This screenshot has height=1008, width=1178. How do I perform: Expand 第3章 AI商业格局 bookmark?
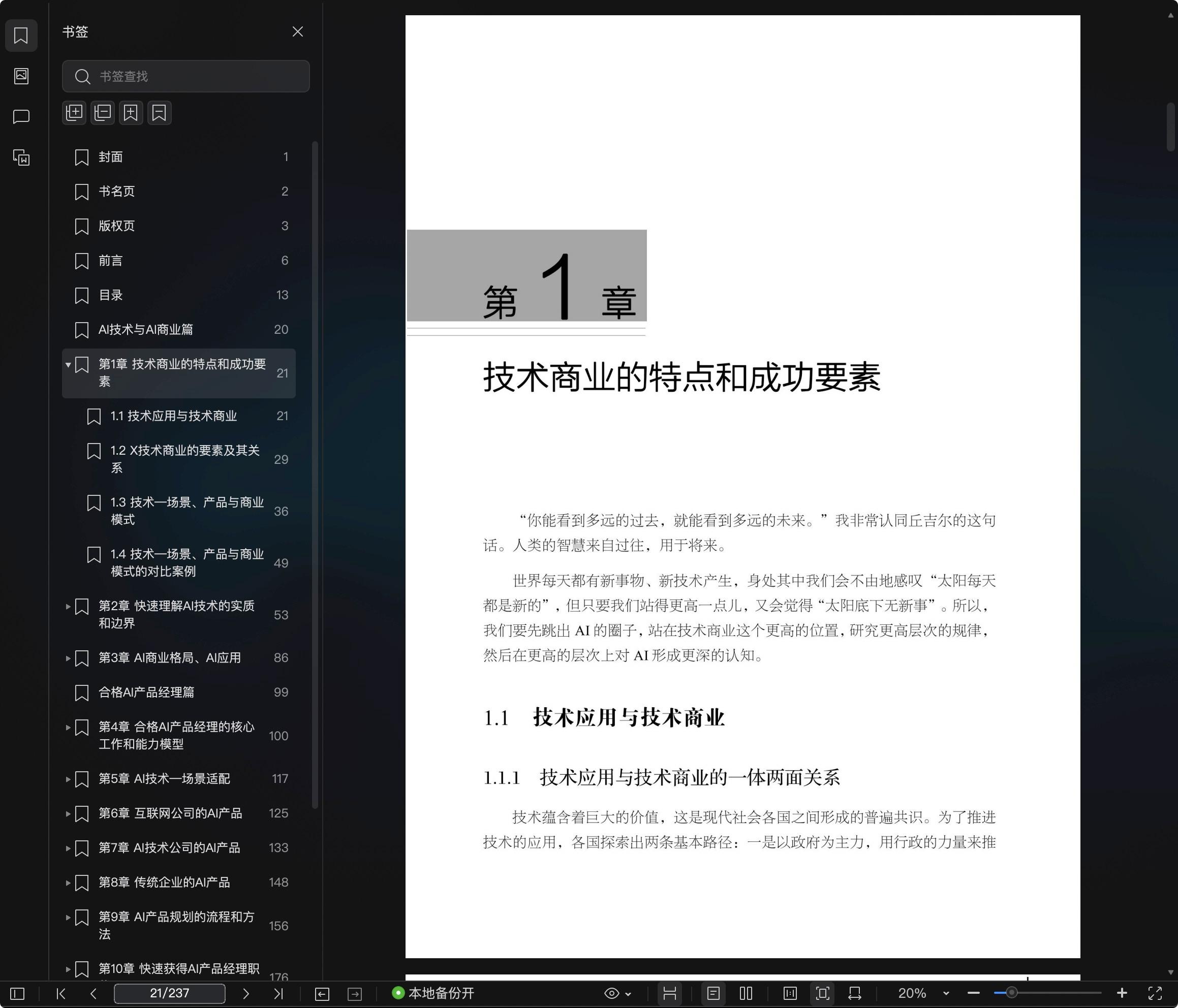coord(68,658)
